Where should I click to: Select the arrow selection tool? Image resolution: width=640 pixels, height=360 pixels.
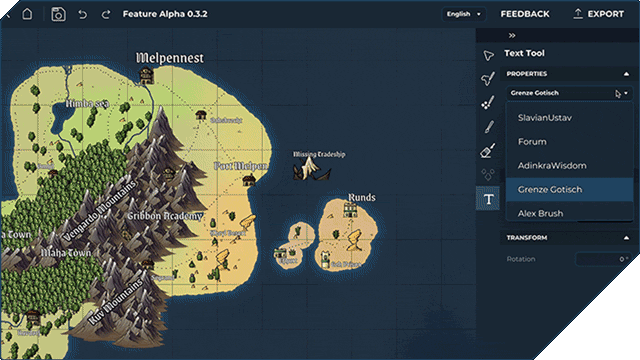(x=488, y=55)
